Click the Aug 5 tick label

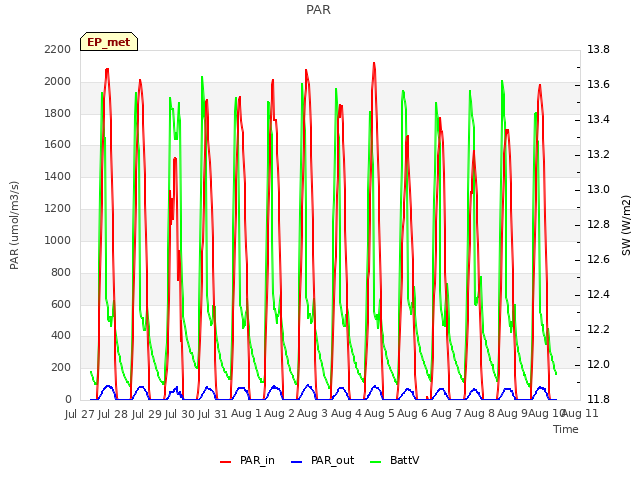pyautogui.click(x=379, y=414)
